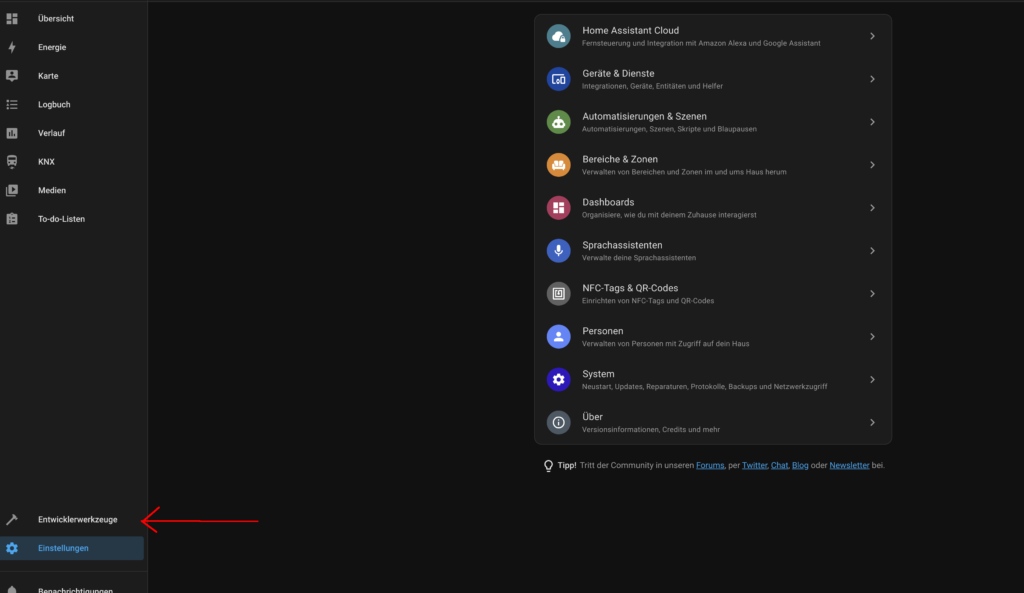
Task: Click the Automatisierungen & Szenen robot icon
Action: point(558,122)
